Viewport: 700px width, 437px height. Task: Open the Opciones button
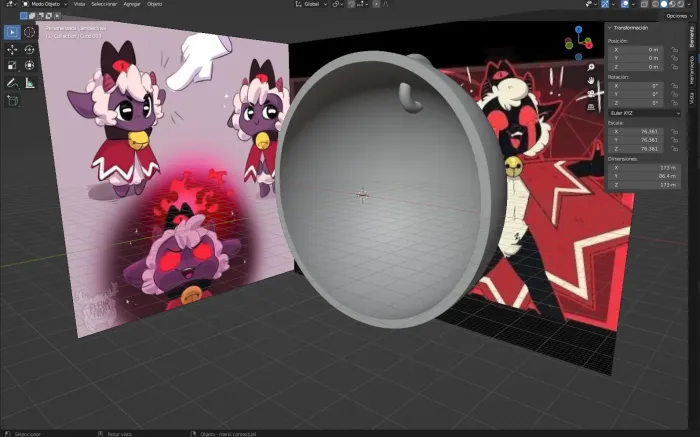679,16
